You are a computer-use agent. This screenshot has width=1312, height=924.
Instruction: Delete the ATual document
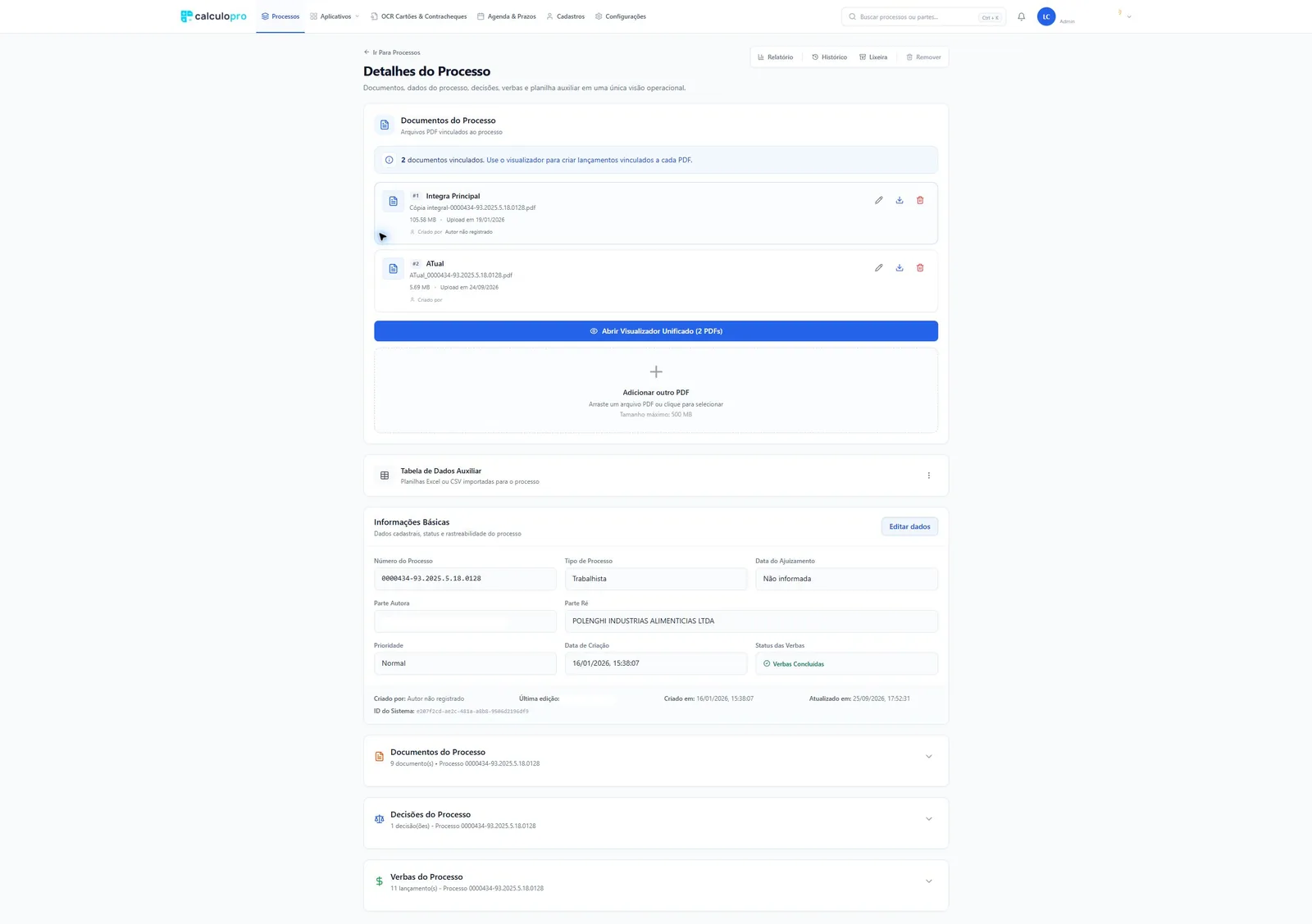pyautogui.click(x=920, y=267)
